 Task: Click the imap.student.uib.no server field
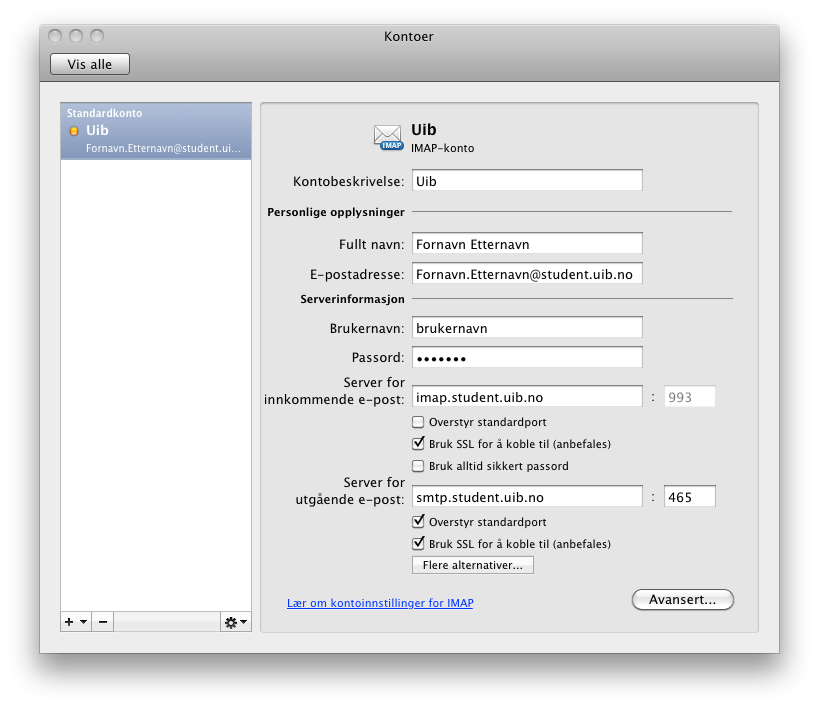point(527,397)
